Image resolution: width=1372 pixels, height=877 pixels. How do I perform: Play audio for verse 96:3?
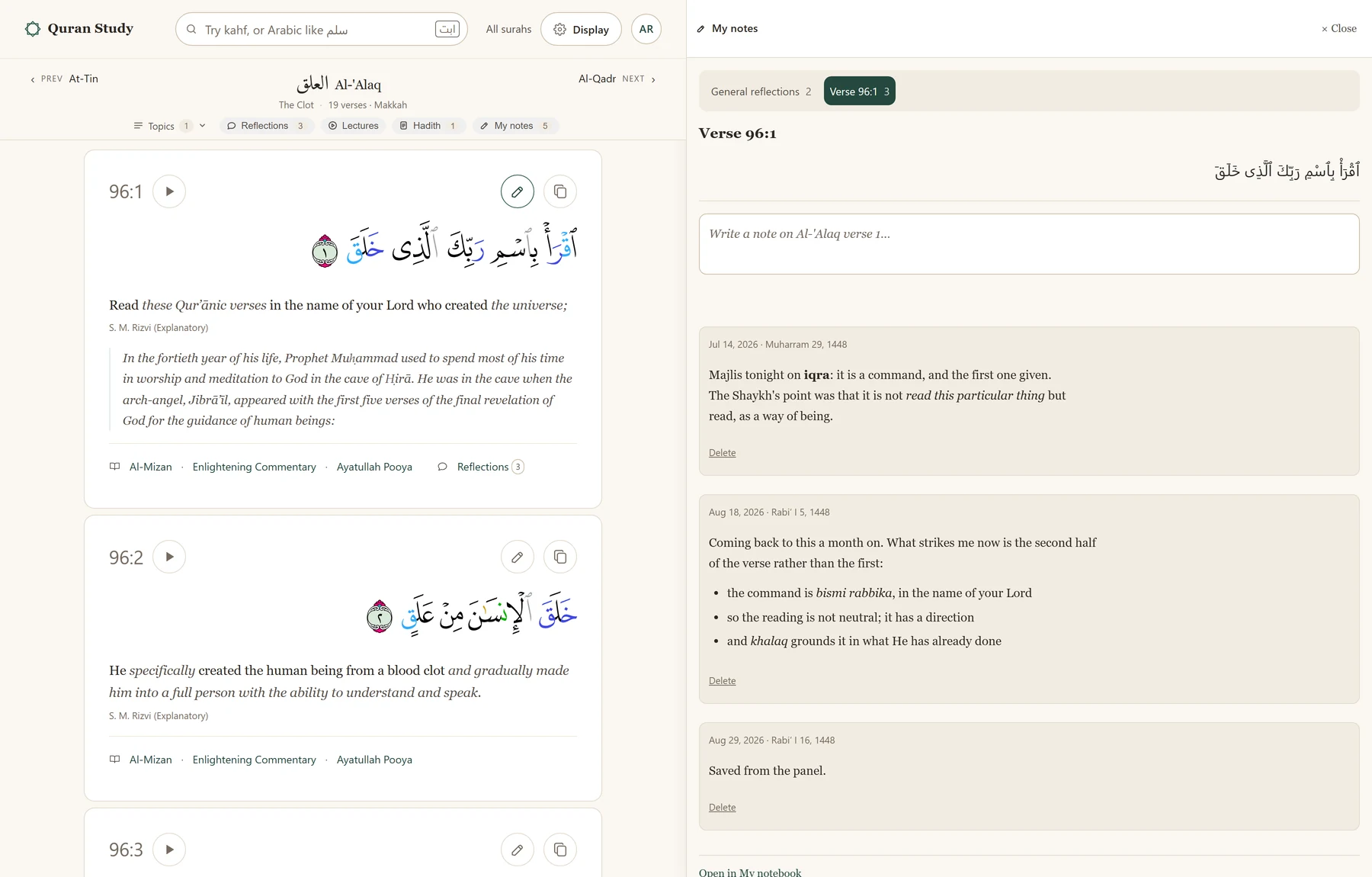click(169, 850)
